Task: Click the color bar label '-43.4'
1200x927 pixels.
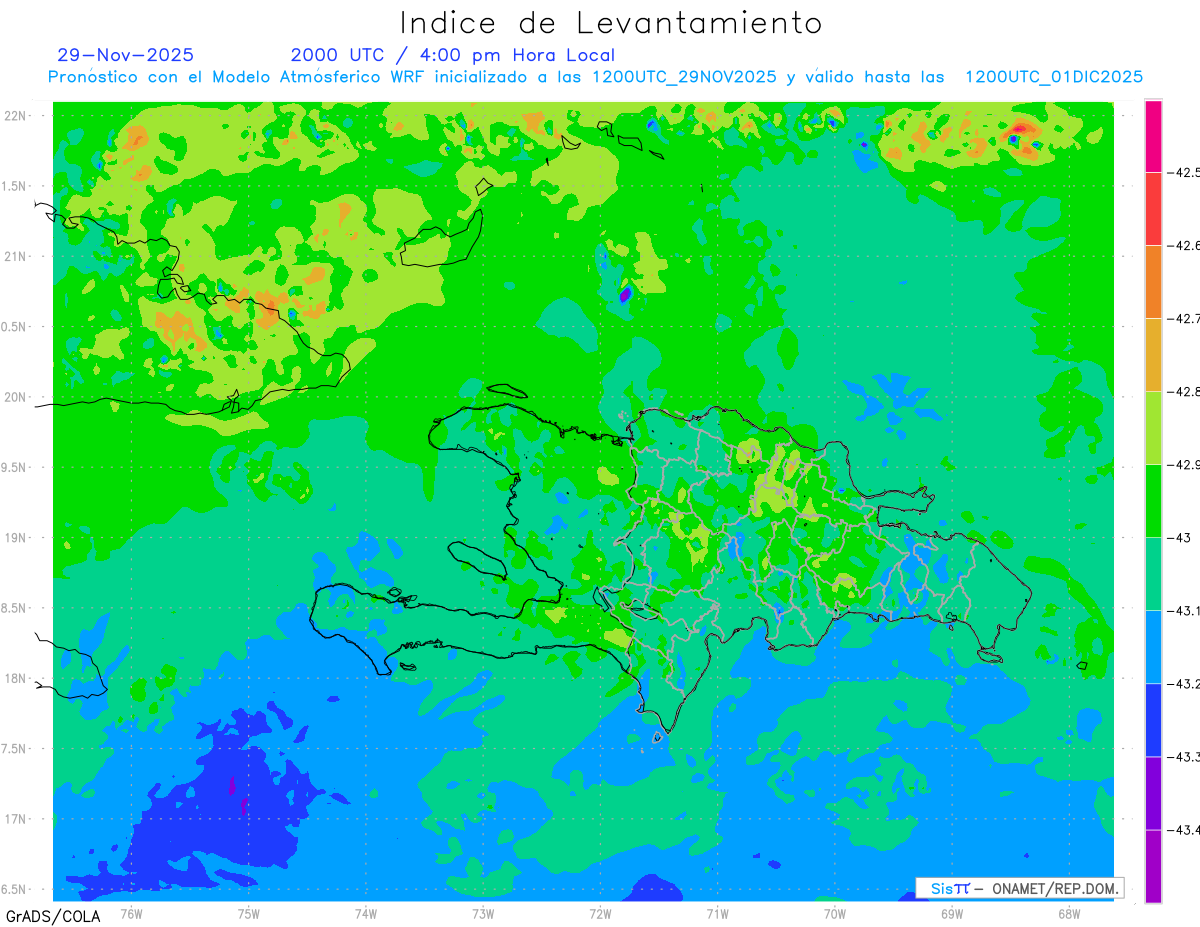Action: [x=1185, y=830]
